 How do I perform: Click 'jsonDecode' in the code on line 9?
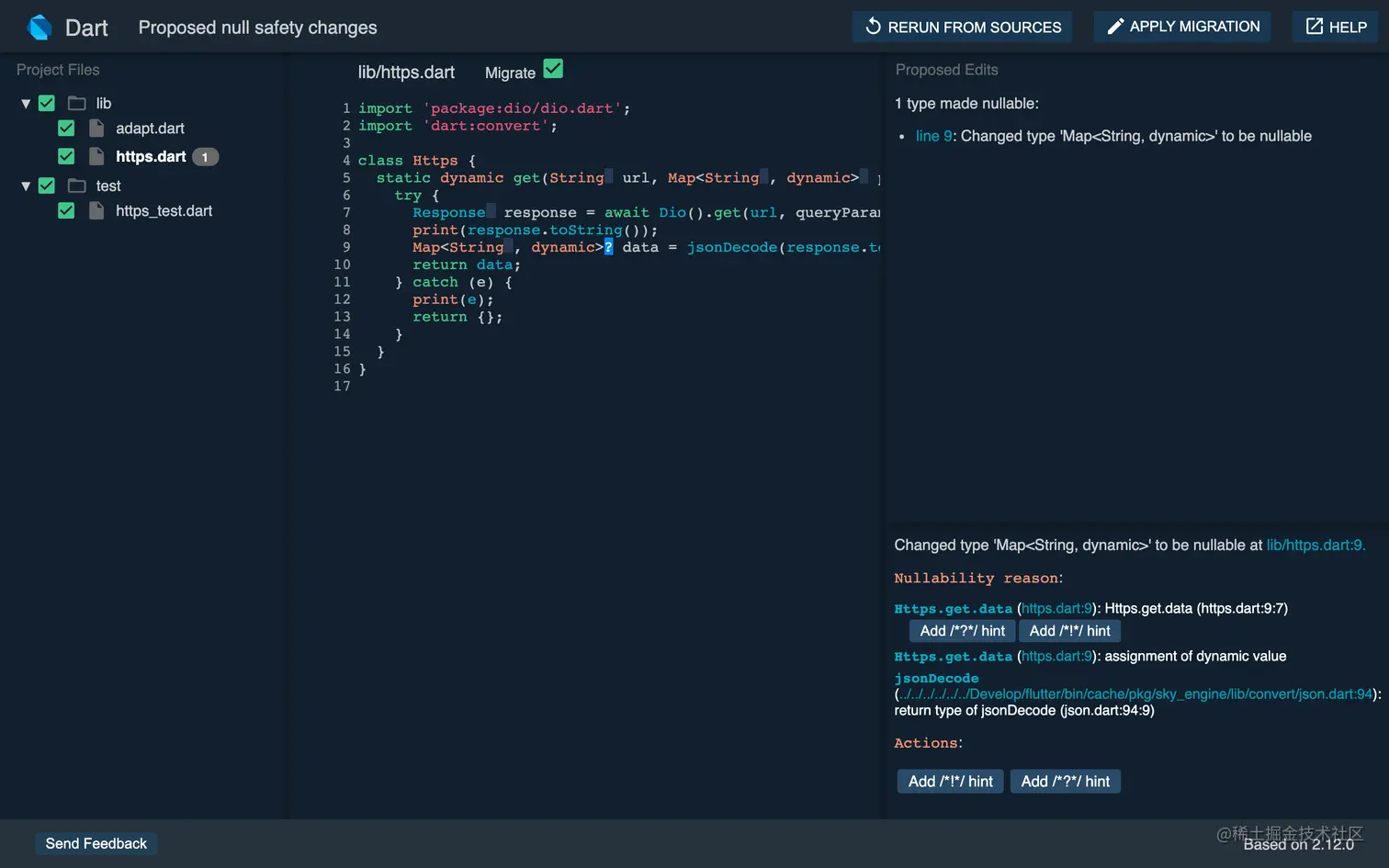(732, 247)
